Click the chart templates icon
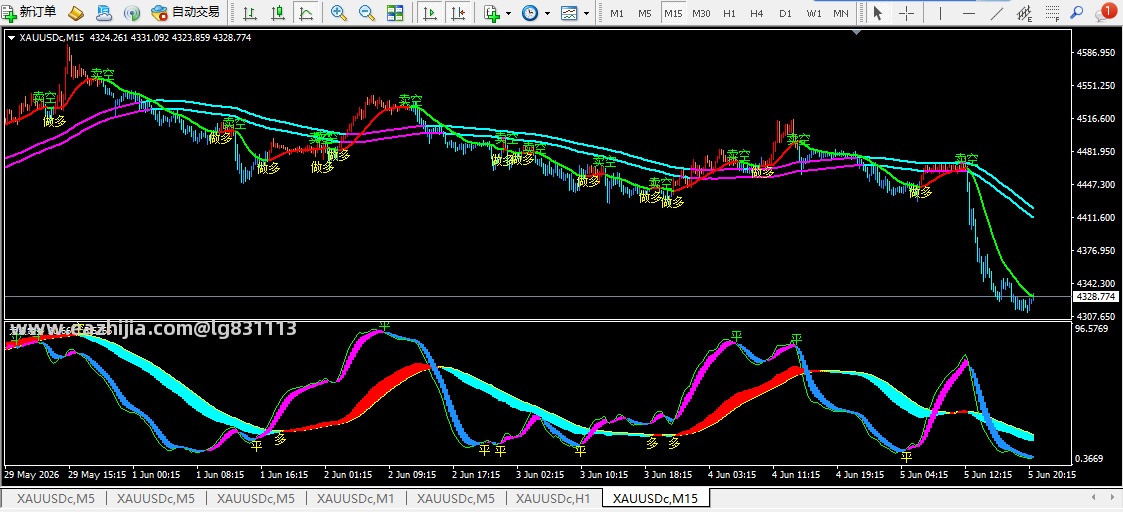The image size is (1123, 512). tap(569, 12)
